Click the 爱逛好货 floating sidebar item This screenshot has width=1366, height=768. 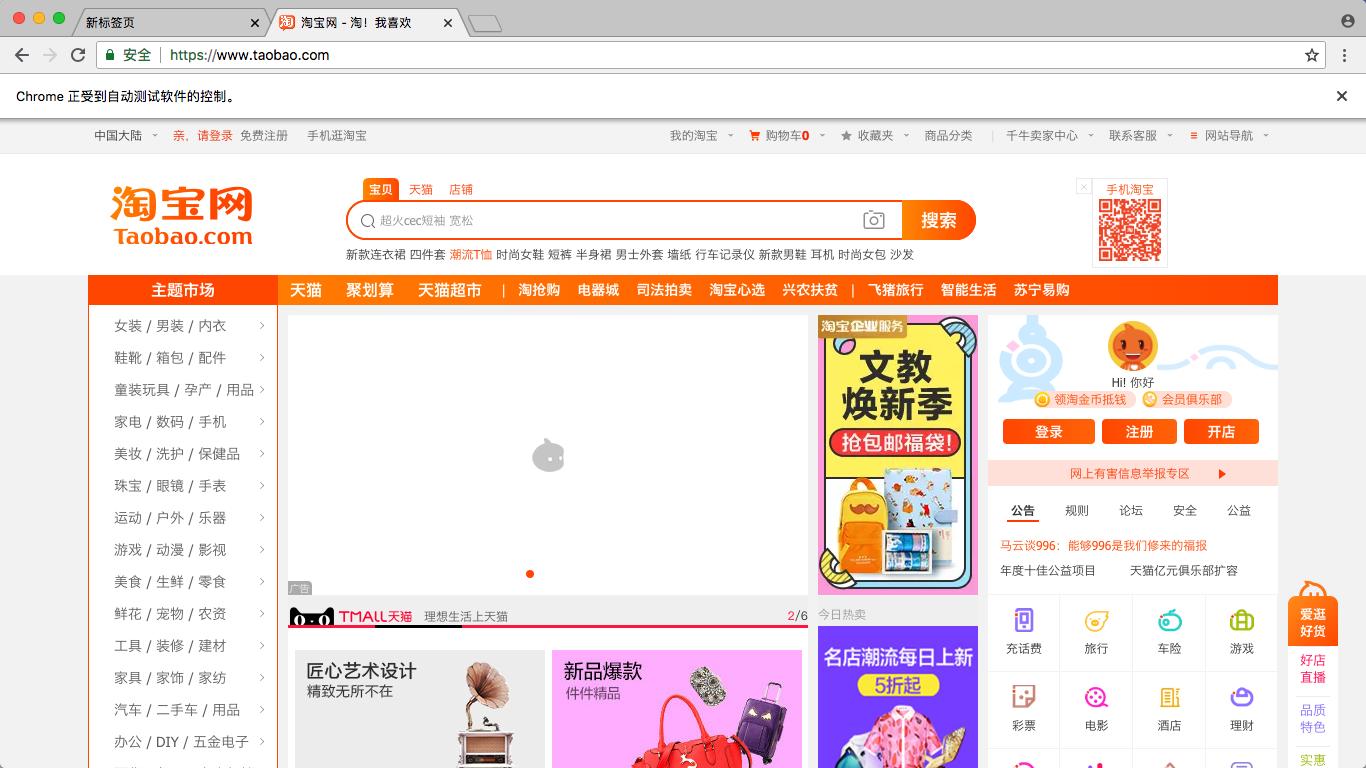pyautogui.click(x=1313, y=621)
